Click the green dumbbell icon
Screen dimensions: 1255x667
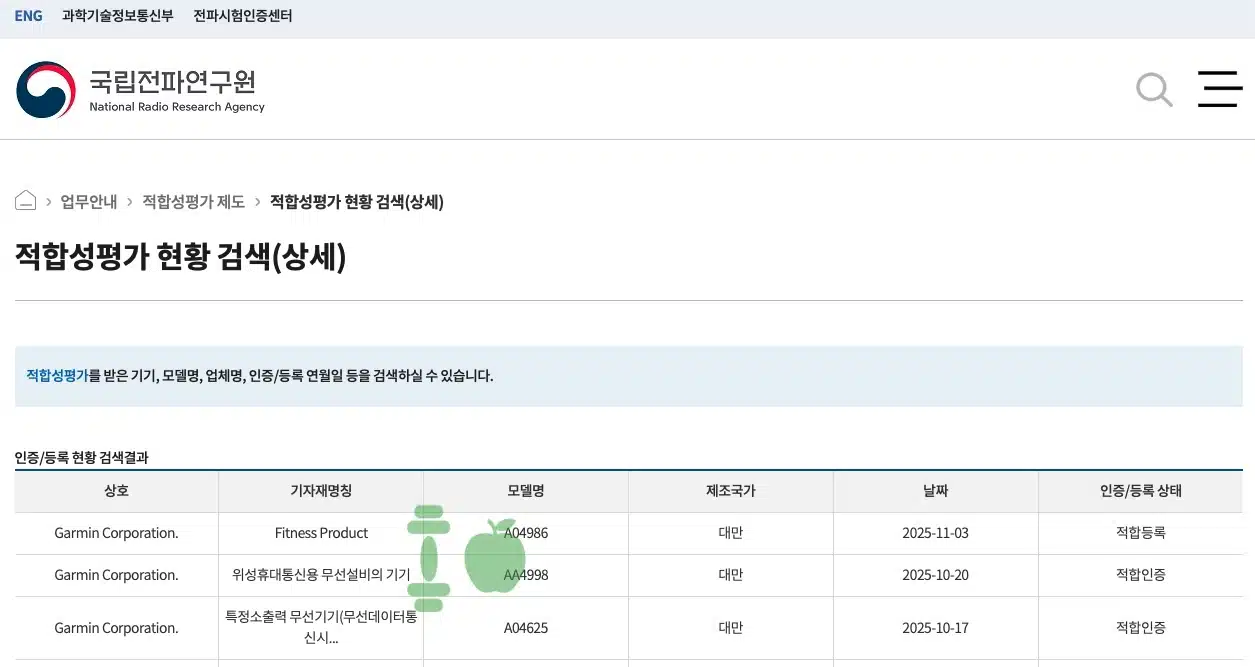430,558
